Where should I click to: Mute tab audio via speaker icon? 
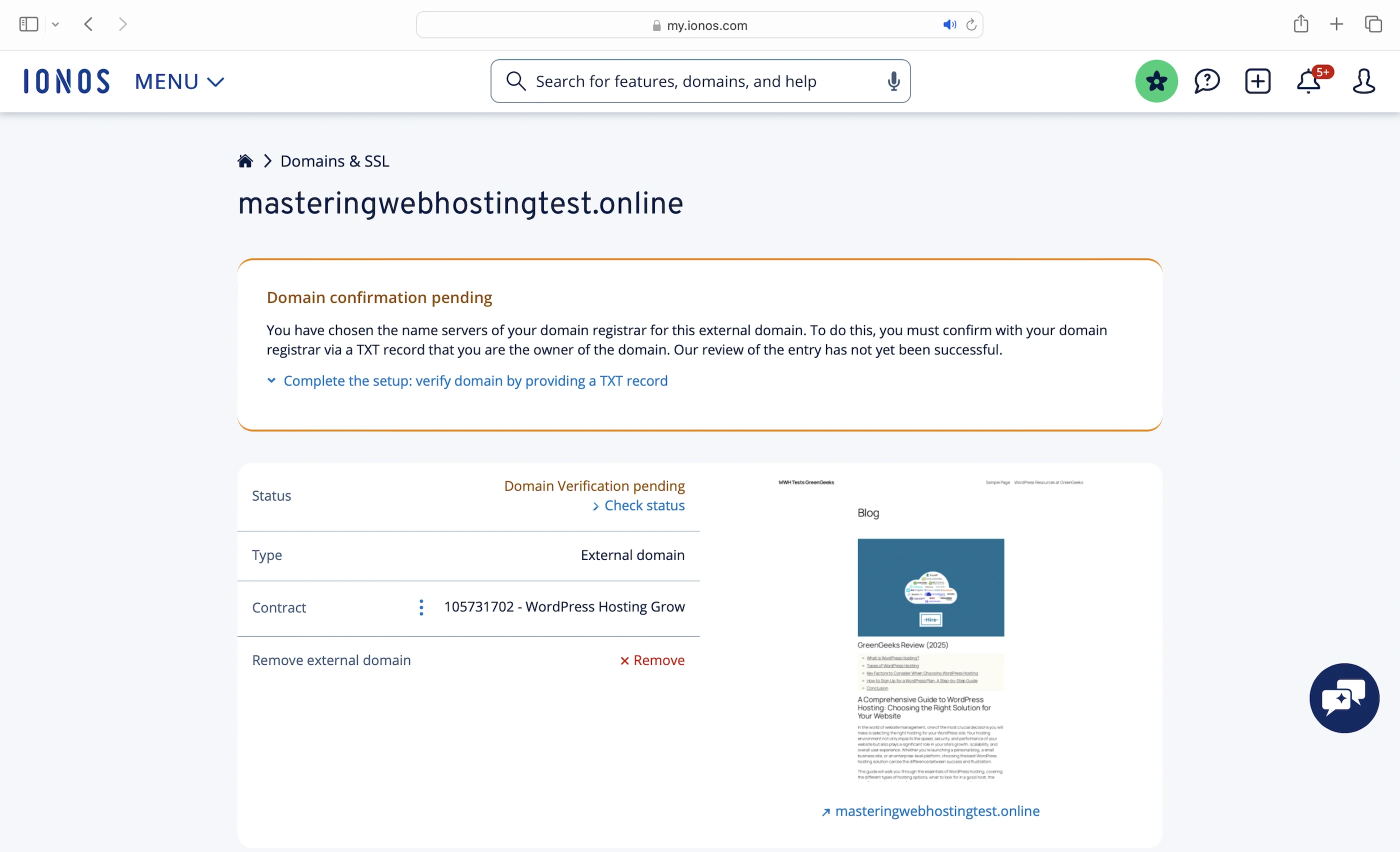(949, 25)
